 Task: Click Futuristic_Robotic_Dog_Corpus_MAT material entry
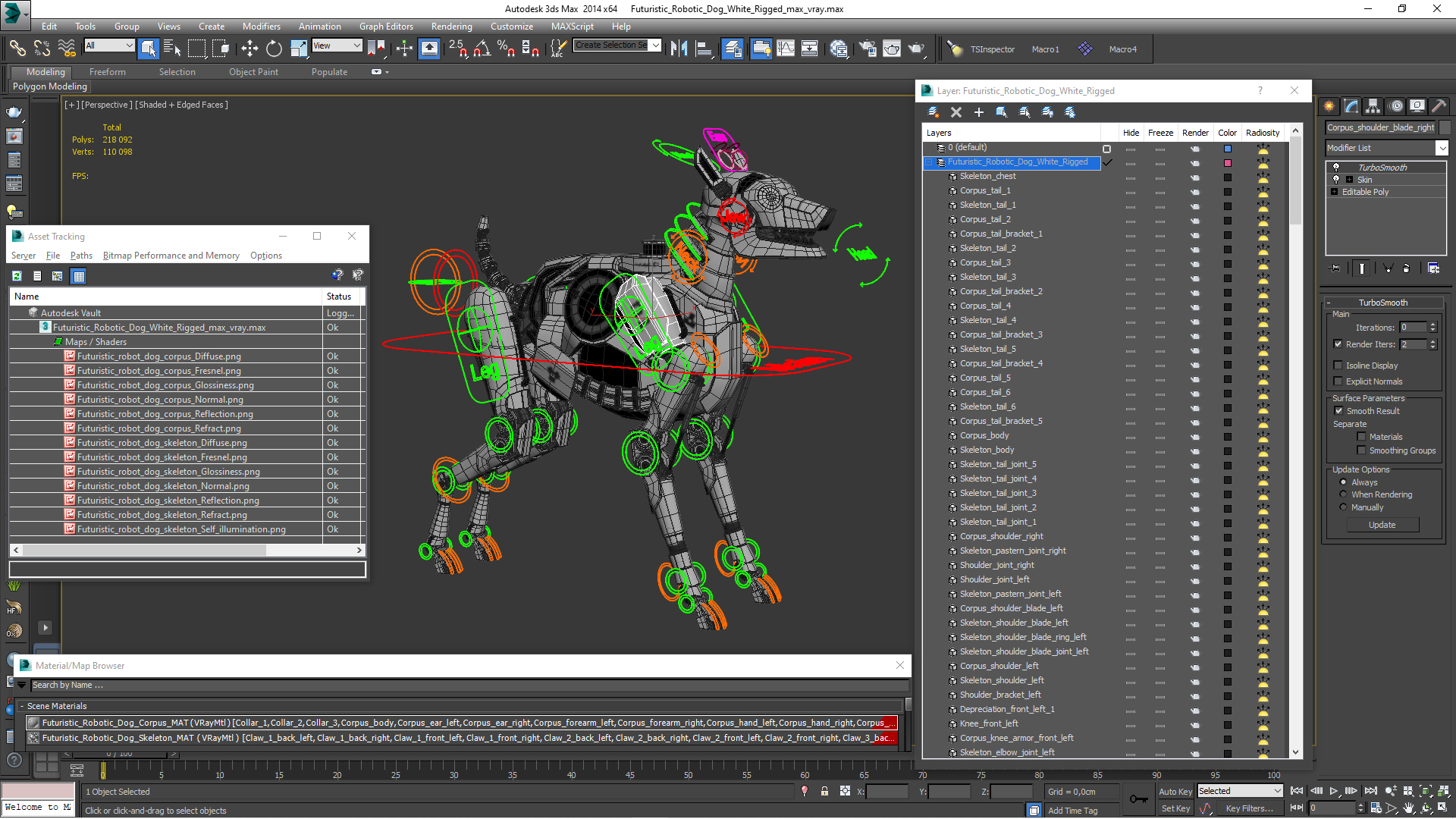pos(461,723)
